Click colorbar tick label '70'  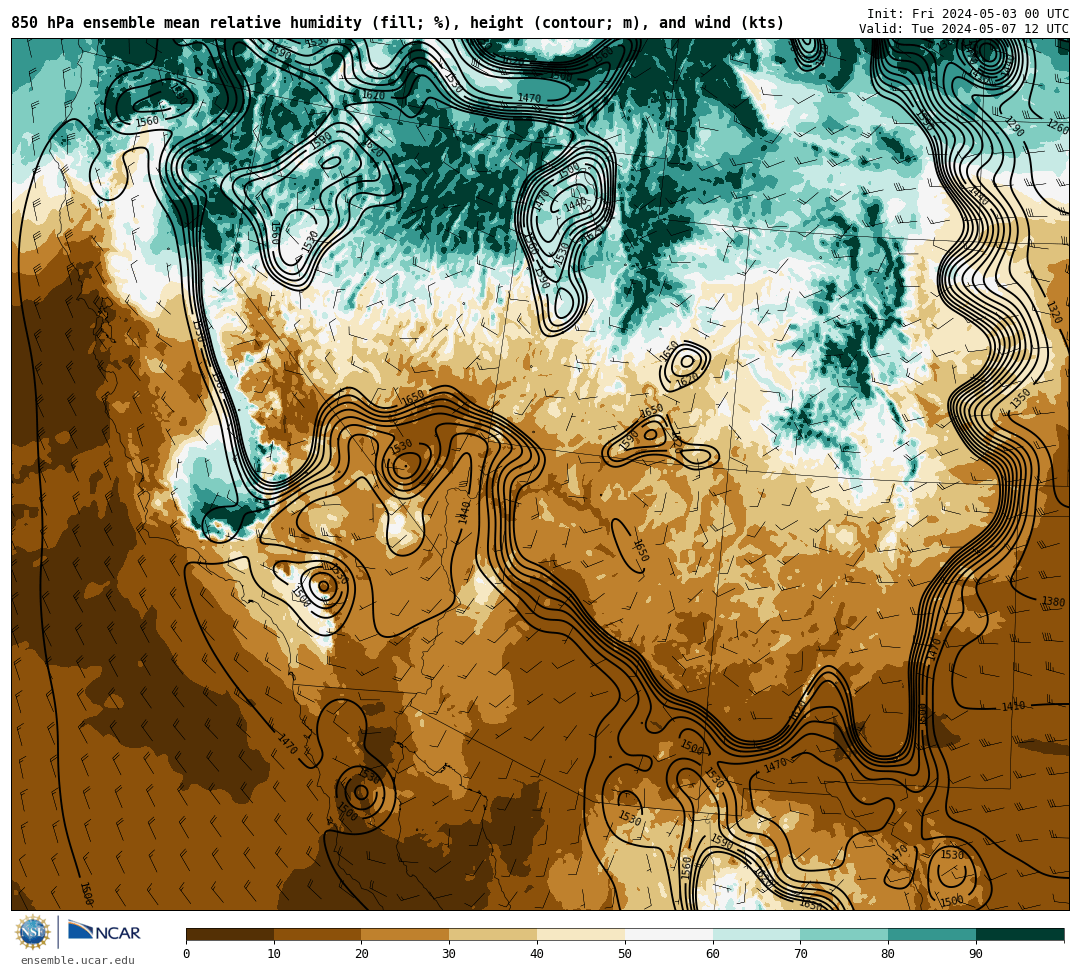800,954
